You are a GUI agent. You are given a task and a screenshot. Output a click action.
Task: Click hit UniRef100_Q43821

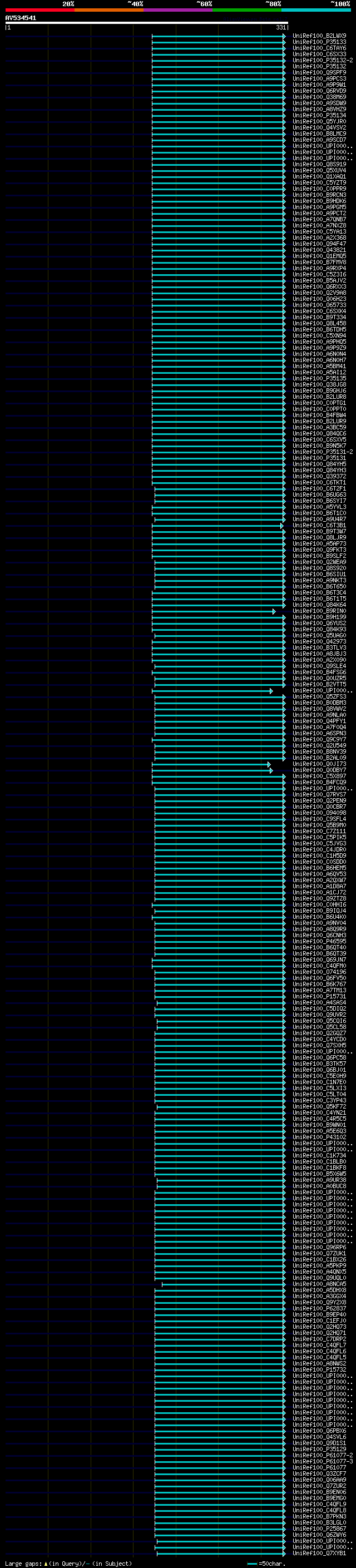click(x=319, y=250)
